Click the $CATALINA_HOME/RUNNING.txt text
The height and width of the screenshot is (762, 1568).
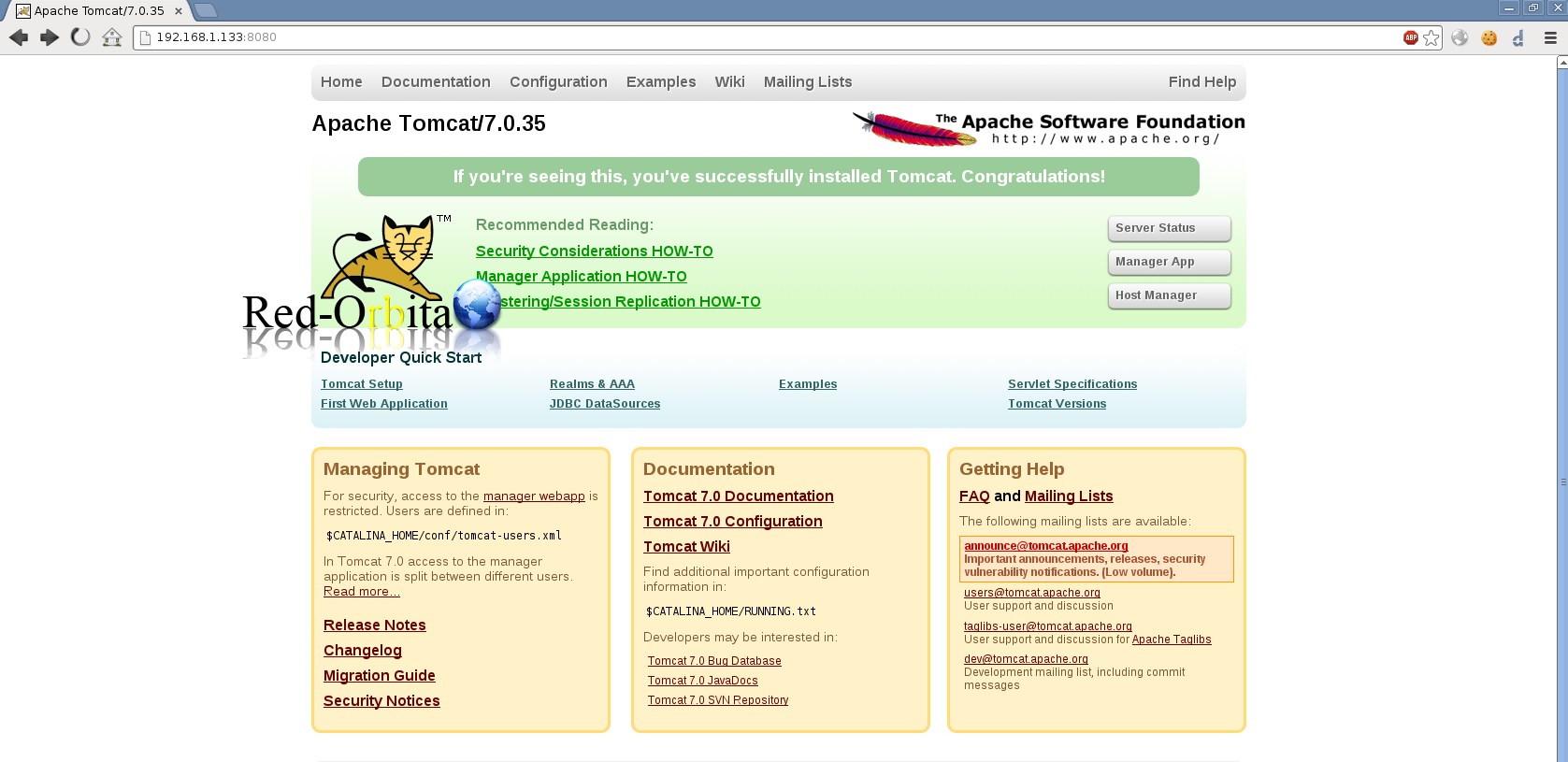[x=731, y=611]
